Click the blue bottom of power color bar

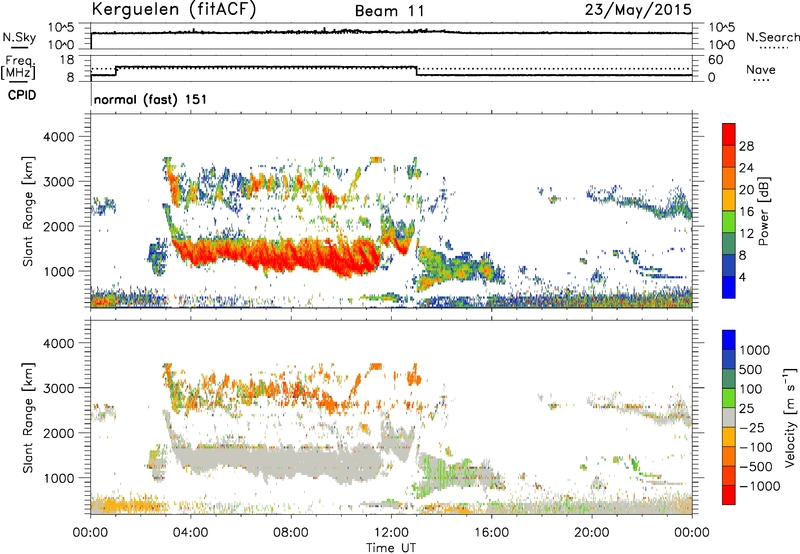click(729, 287)
